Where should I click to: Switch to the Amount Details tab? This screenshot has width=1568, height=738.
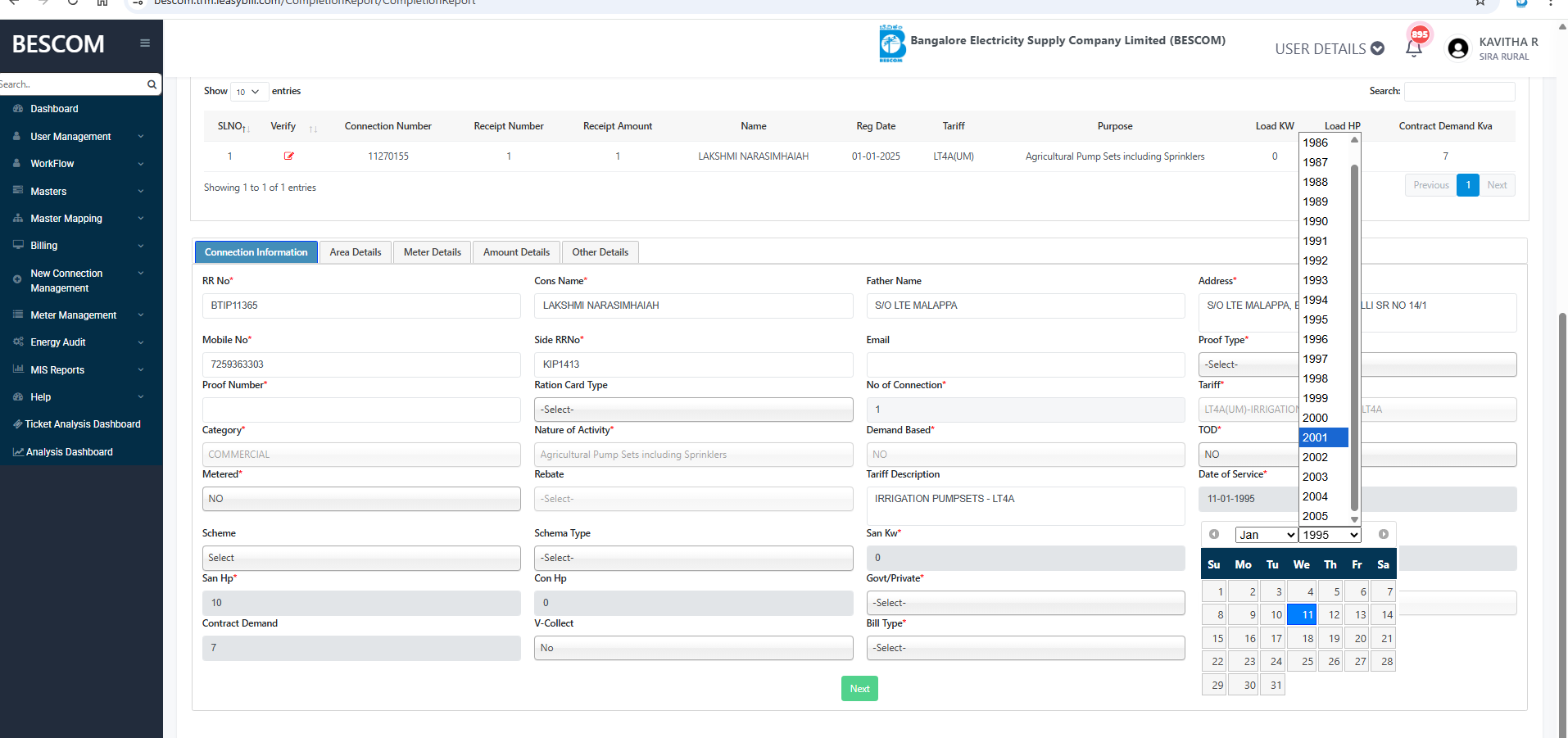coord(516,252)
